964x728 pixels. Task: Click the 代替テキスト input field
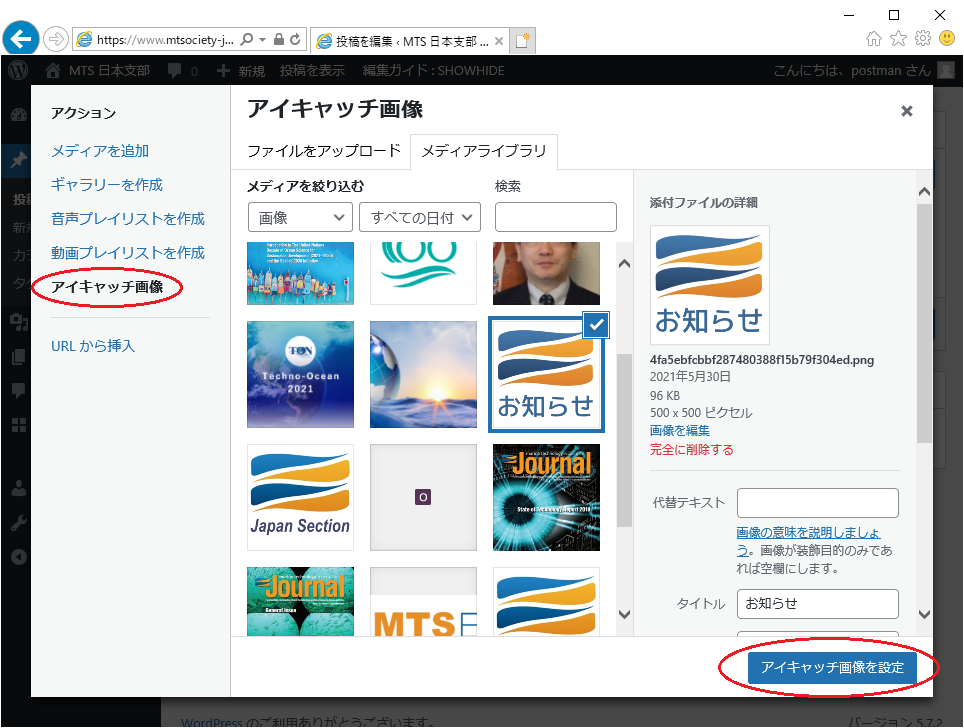click(x=817, y=503)
